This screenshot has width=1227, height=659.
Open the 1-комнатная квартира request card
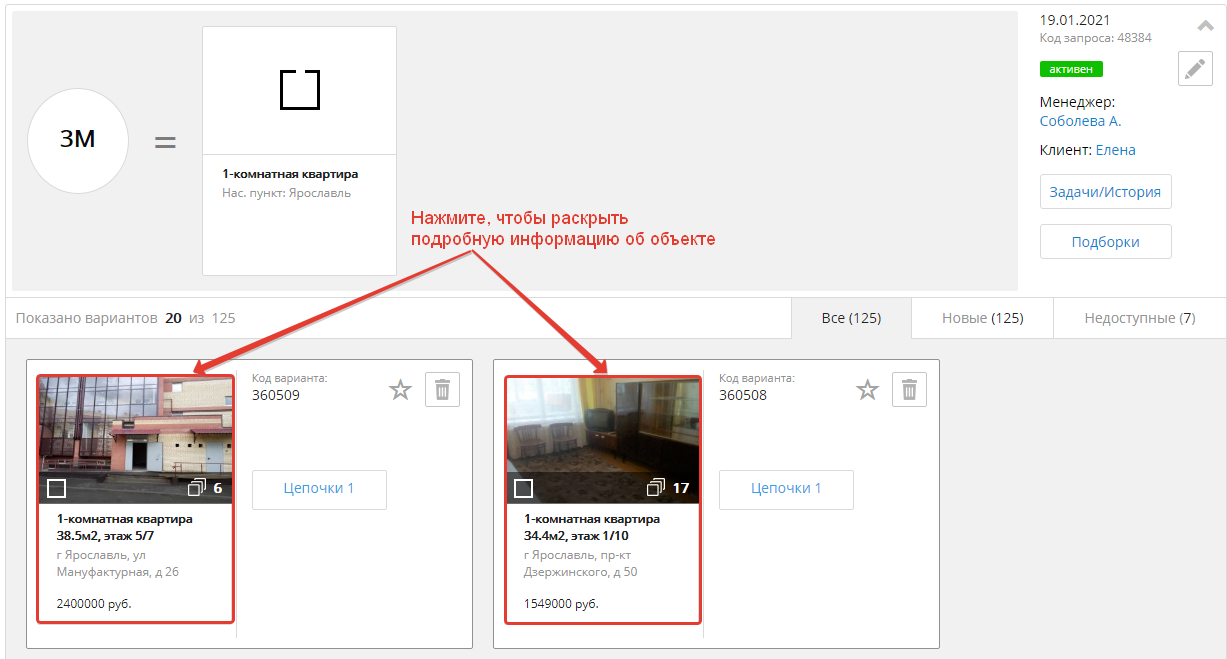coord(299,151)
